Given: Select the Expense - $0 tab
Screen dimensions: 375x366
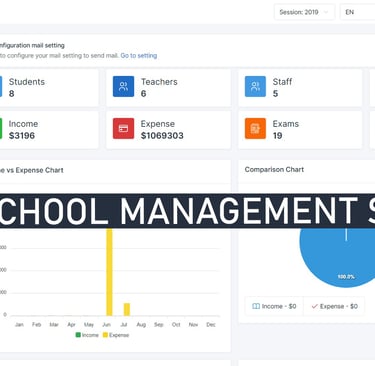Looking at the screenshot, I should 334,306.
